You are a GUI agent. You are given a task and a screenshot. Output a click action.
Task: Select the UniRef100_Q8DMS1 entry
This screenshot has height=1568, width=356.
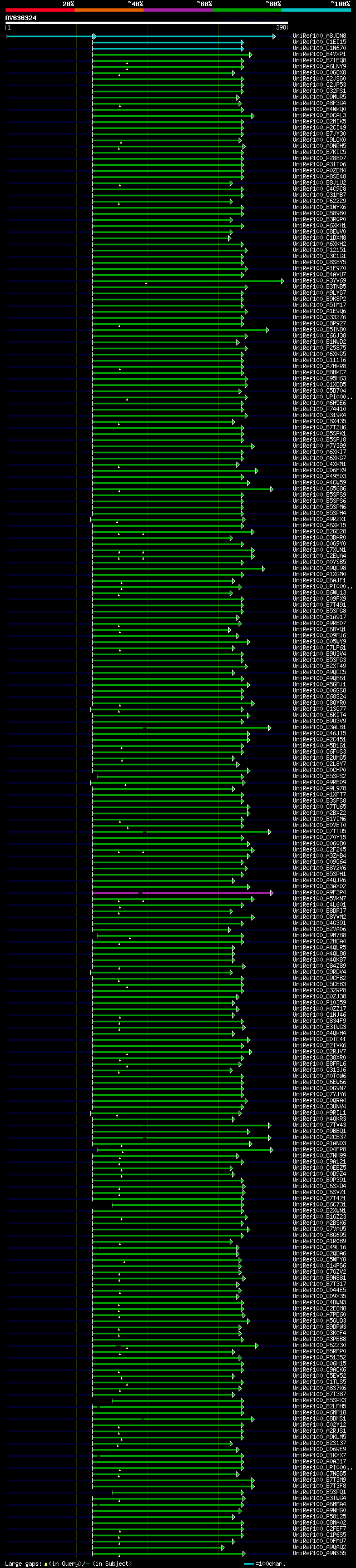pyautogui.click(x=319, y=1419)
